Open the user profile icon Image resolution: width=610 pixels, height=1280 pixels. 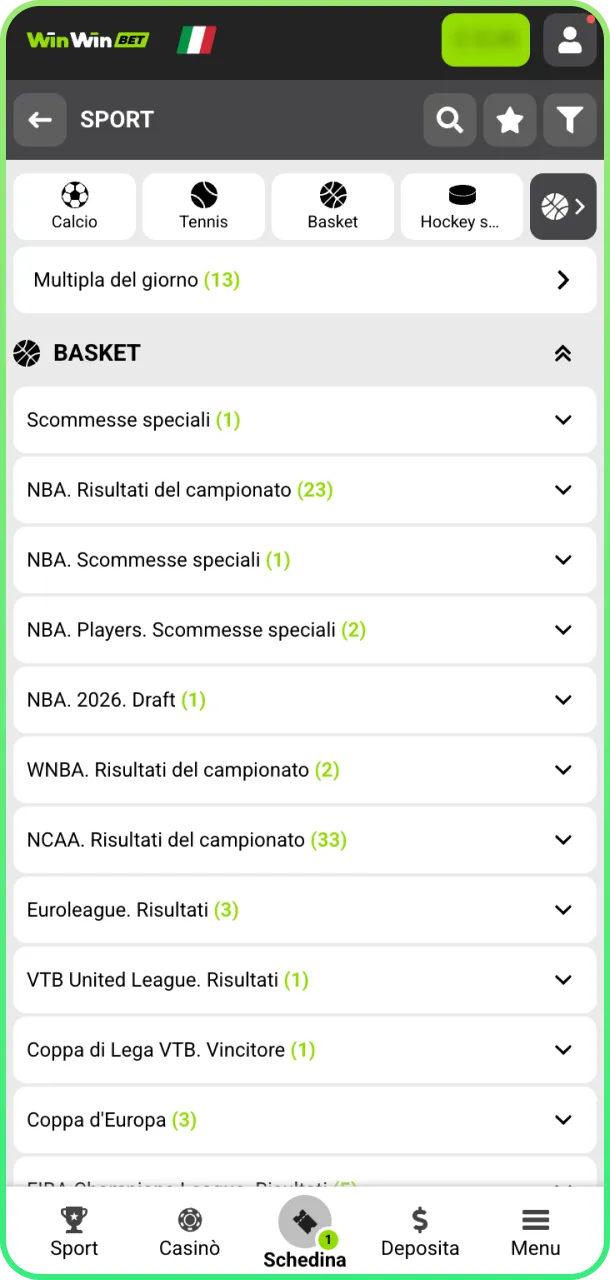click(x=570, y=40)
